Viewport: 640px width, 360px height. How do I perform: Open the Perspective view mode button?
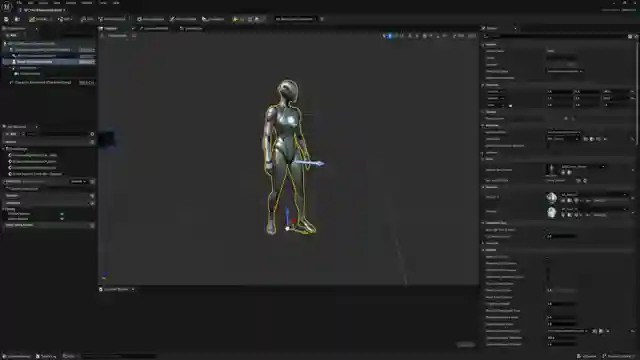pos(117,36)
